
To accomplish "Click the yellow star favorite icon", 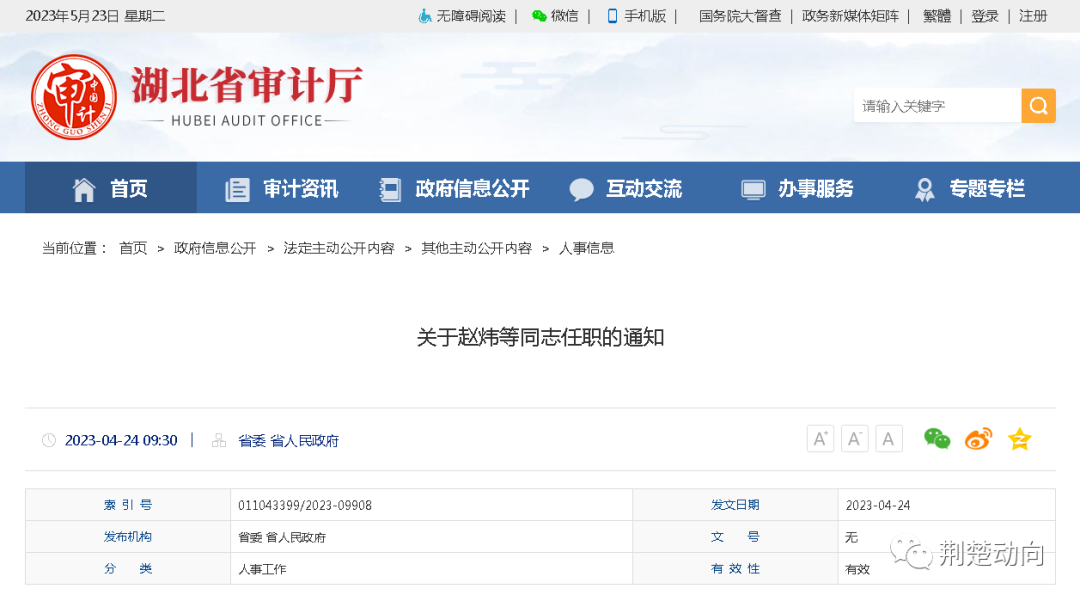I will [1019, 438].
